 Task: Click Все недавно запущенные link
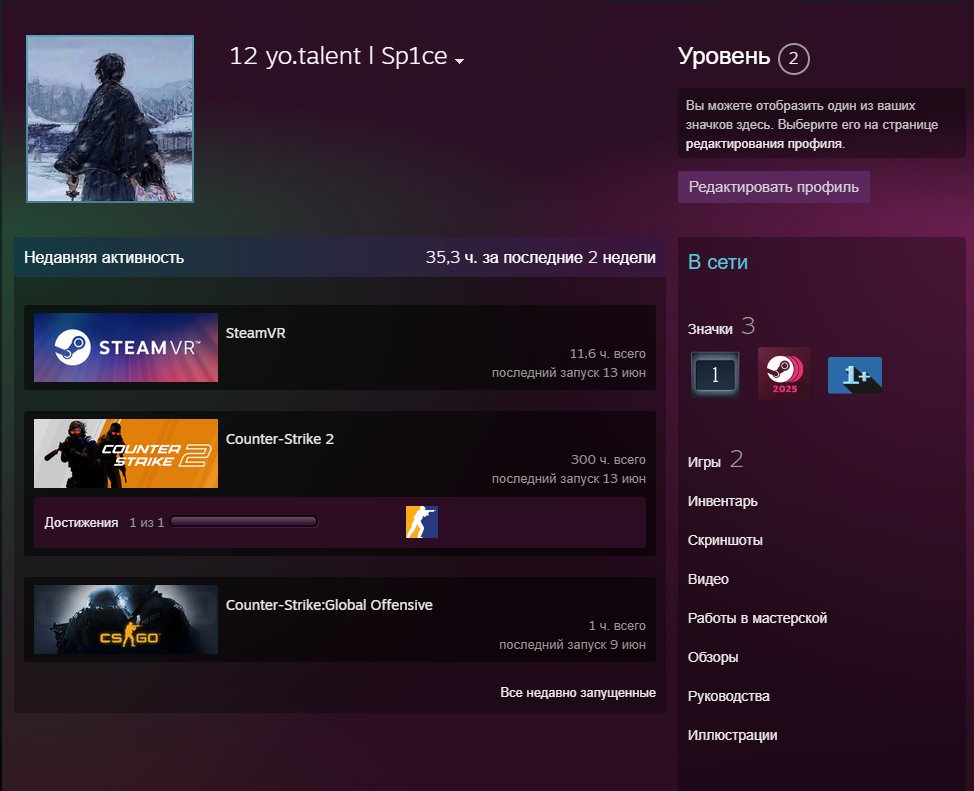578,692
